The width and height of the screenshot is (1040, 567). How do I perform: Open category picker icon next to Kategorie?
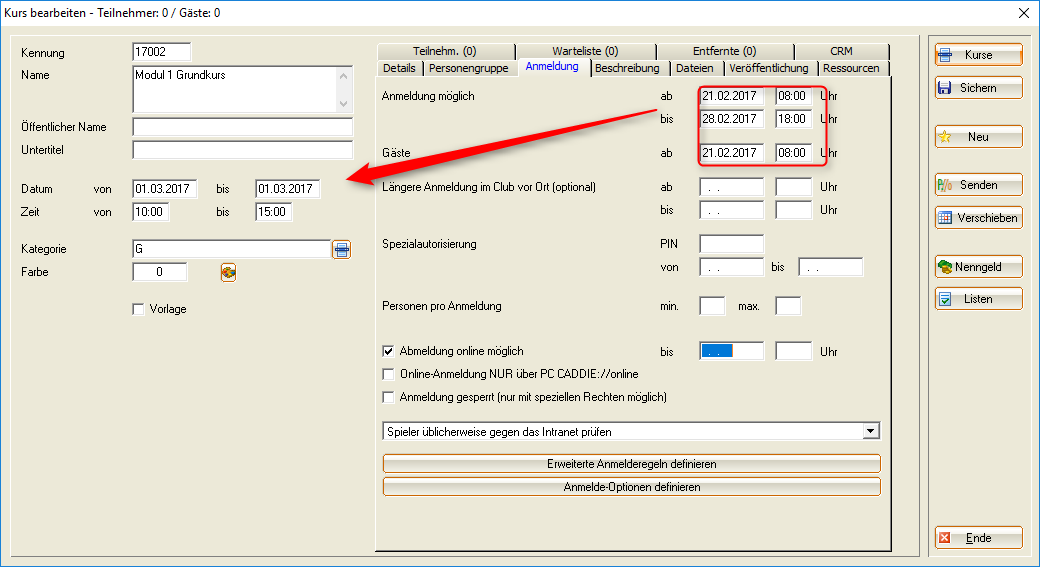pos(342,250)
